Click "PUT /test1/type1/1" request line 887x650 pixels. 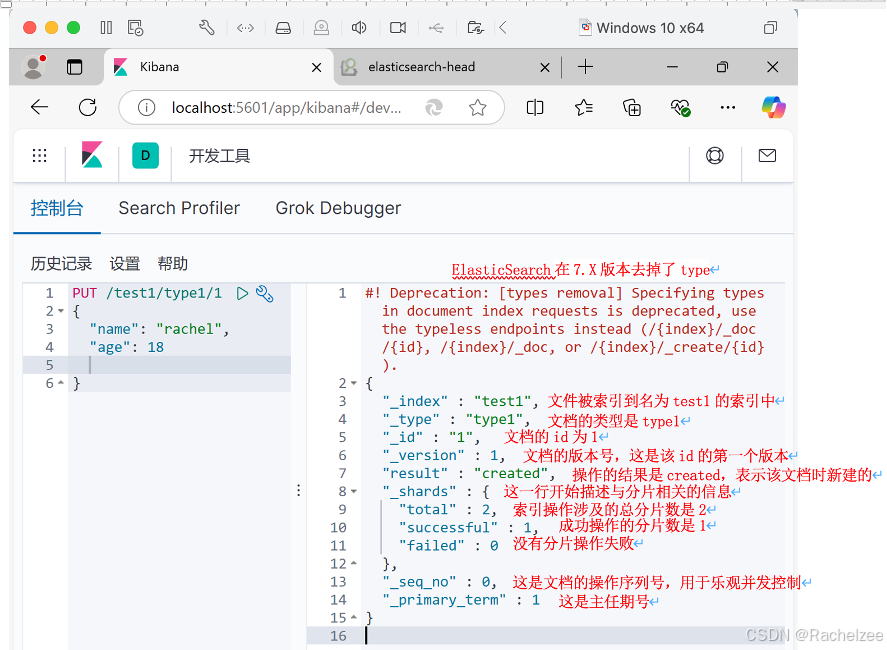coord(147,293)
